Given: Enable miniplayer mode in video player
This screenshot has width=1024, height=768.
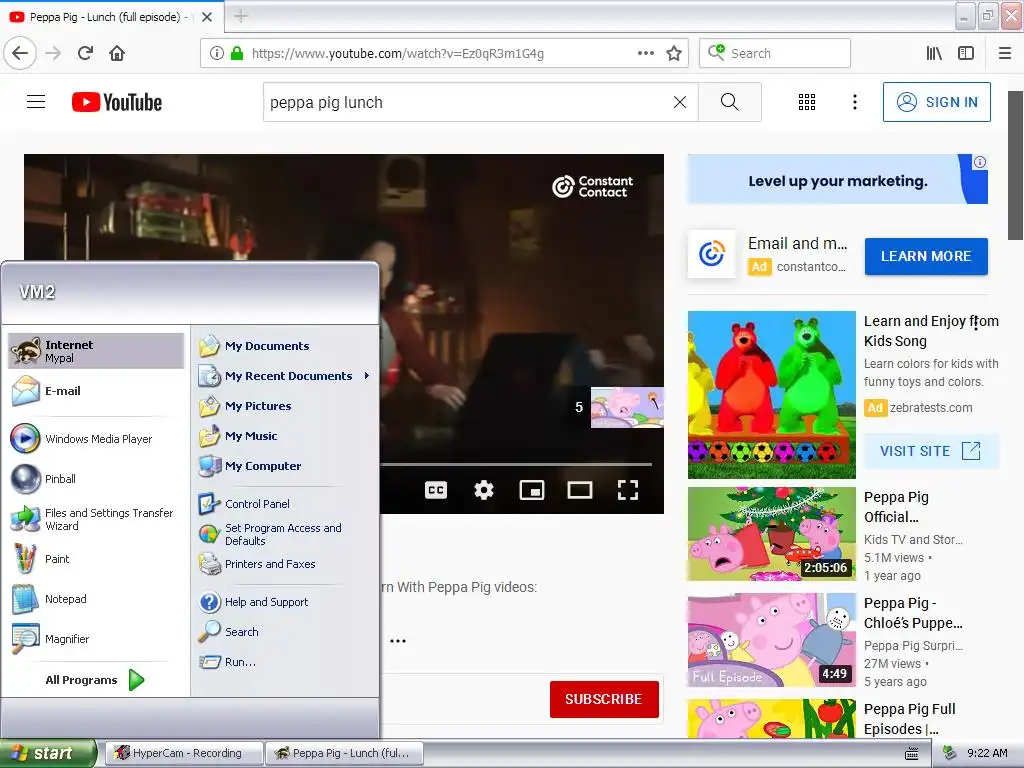Looking at the screenshot, I should (532, 490).
